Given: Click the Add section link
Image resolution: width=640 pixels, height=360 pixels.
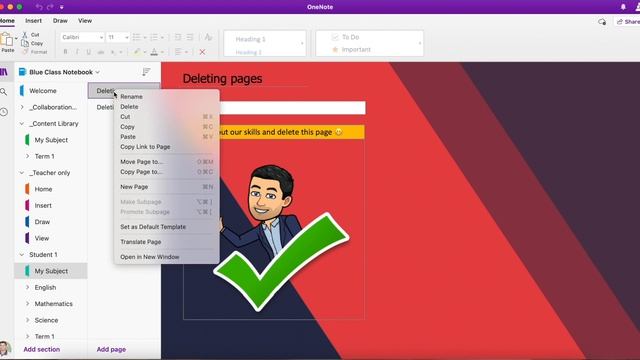Looking at the screenshot, I should 42,349.
